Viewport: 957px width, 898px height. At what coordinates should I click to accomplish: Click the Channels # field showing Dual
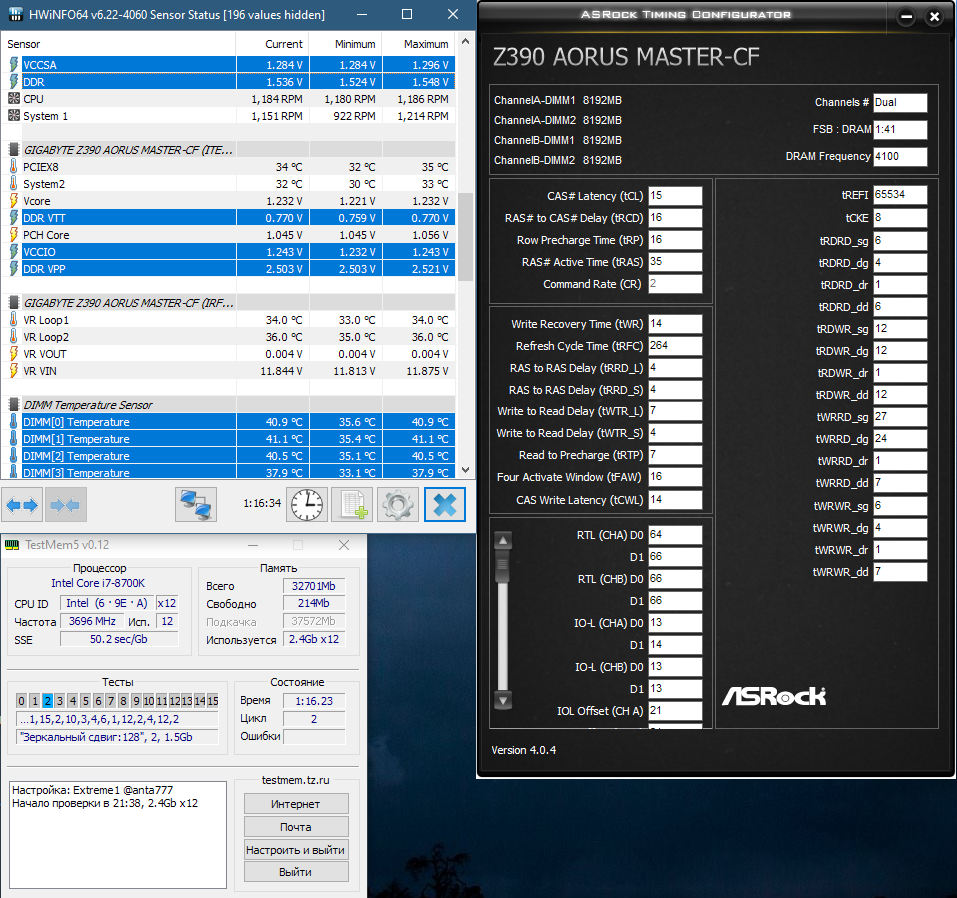900,103
